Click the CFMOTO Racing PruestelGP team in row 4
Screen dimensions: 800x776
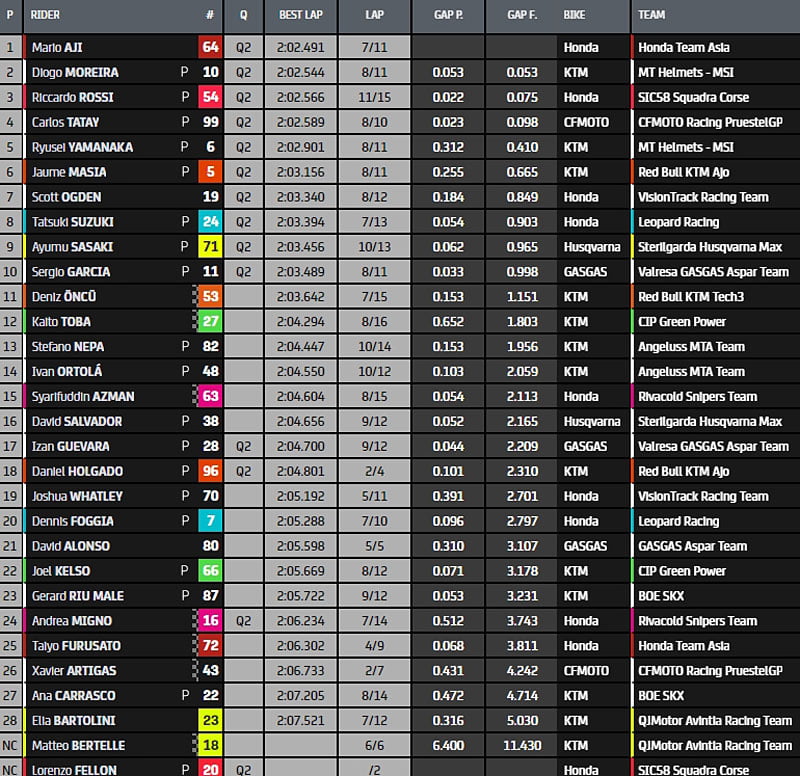(711, 122)
